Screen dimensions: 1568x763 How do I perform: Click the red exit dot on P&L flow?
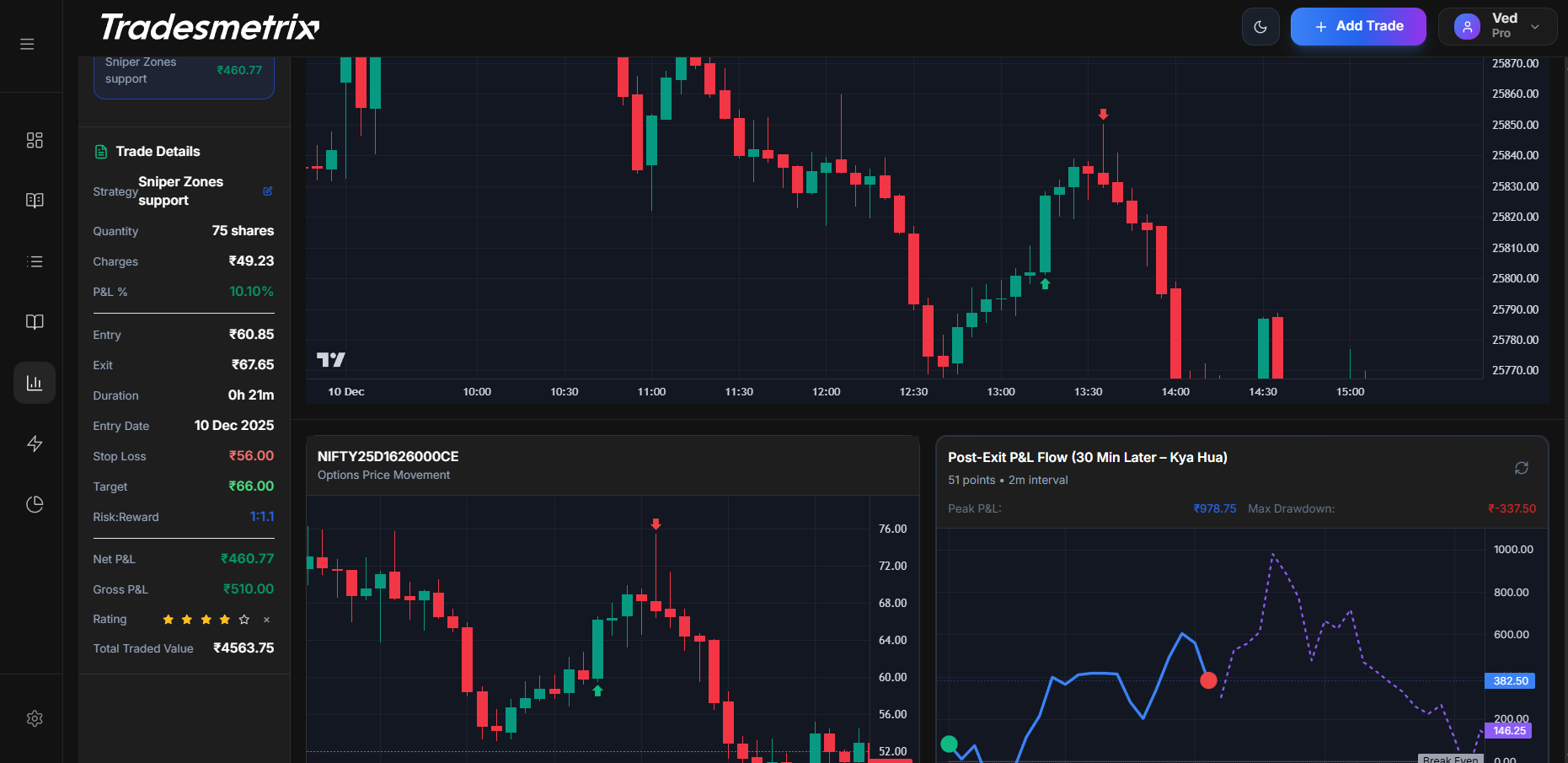[1208, 680]
